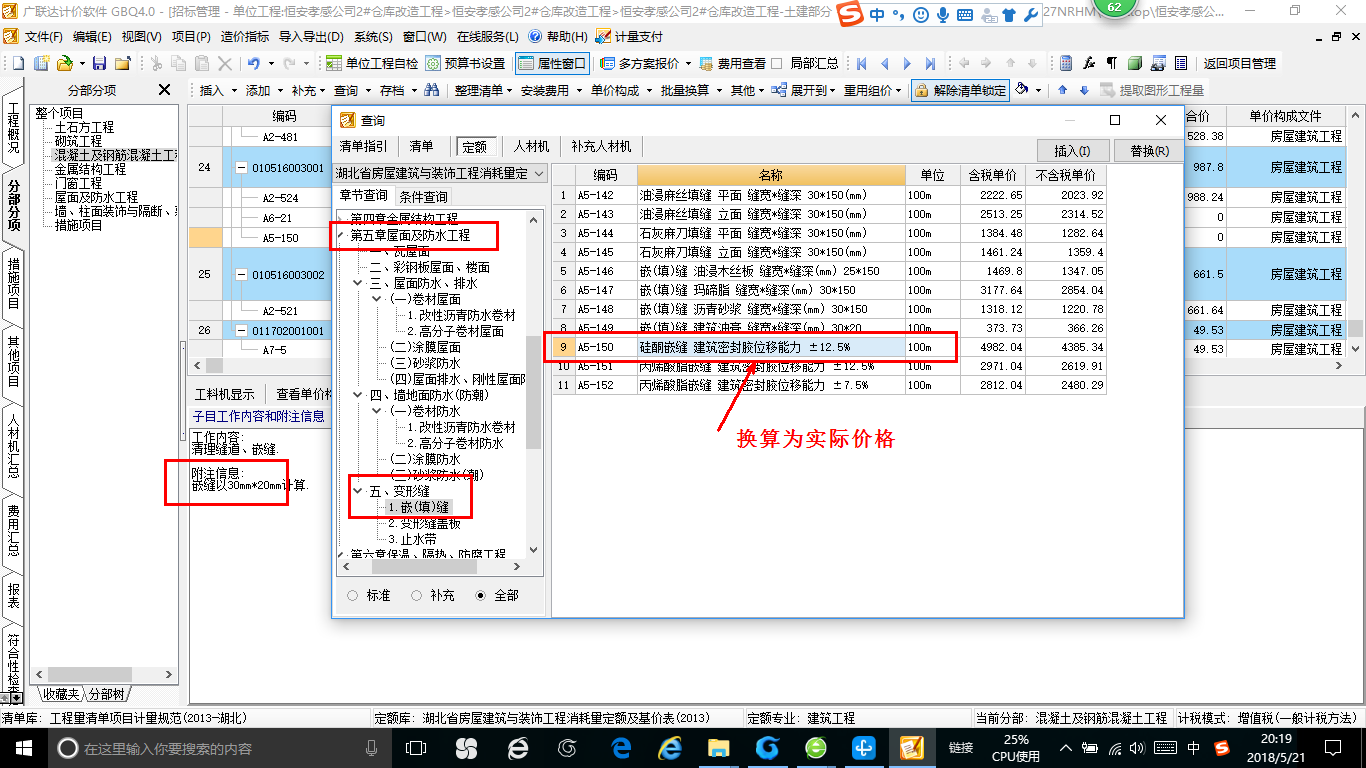The height and width of the screenshot is (768, 1366).
Task: Go to next record navigation arrow
Action: click(x=907, y=63)
